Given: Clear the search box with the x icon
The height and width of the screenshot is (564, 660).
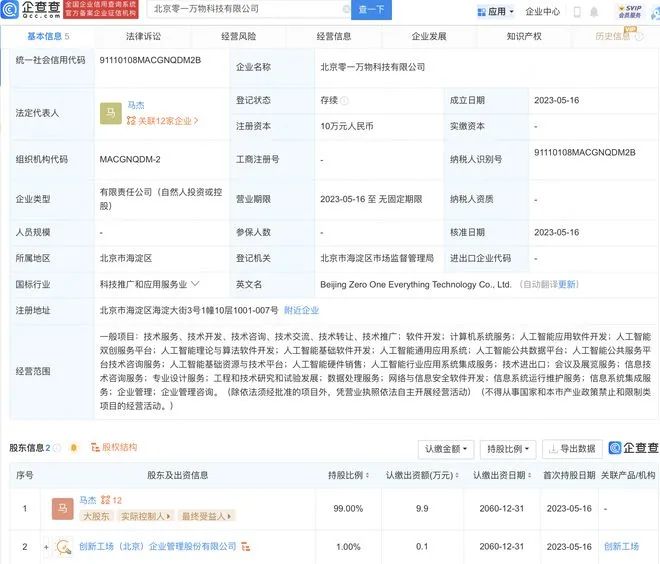Looking at the screenshot, I should [x=346, y=9].
